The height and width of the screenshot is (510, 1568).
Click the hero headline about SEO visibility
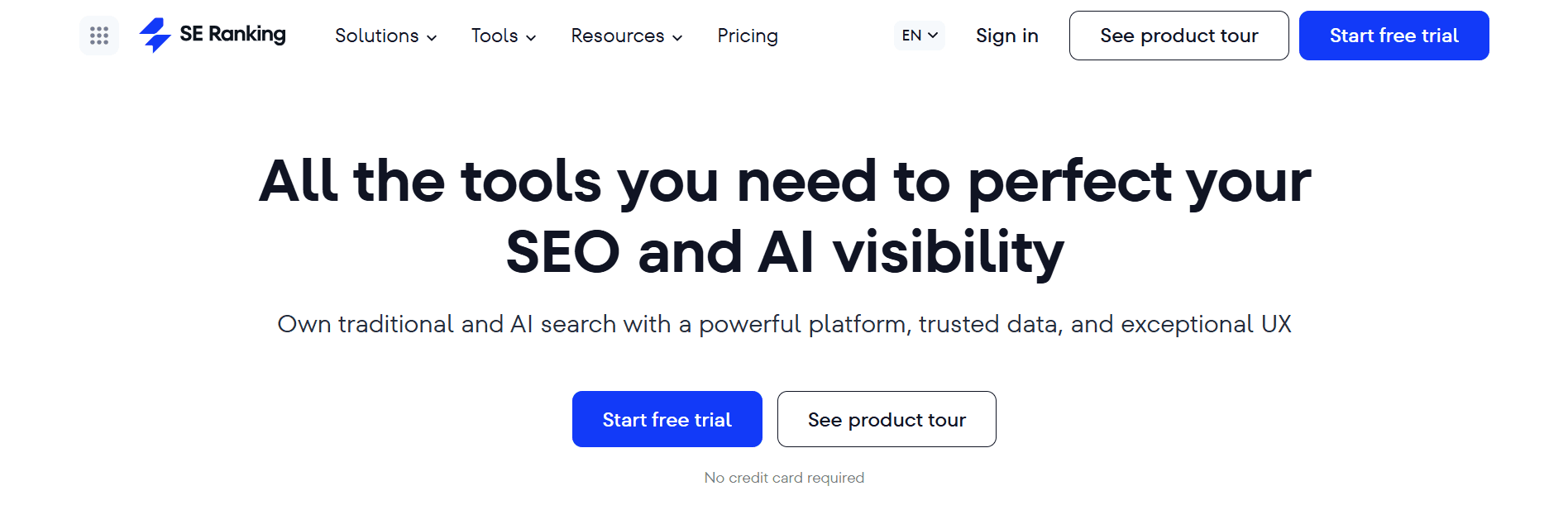(x=784, y=215)
